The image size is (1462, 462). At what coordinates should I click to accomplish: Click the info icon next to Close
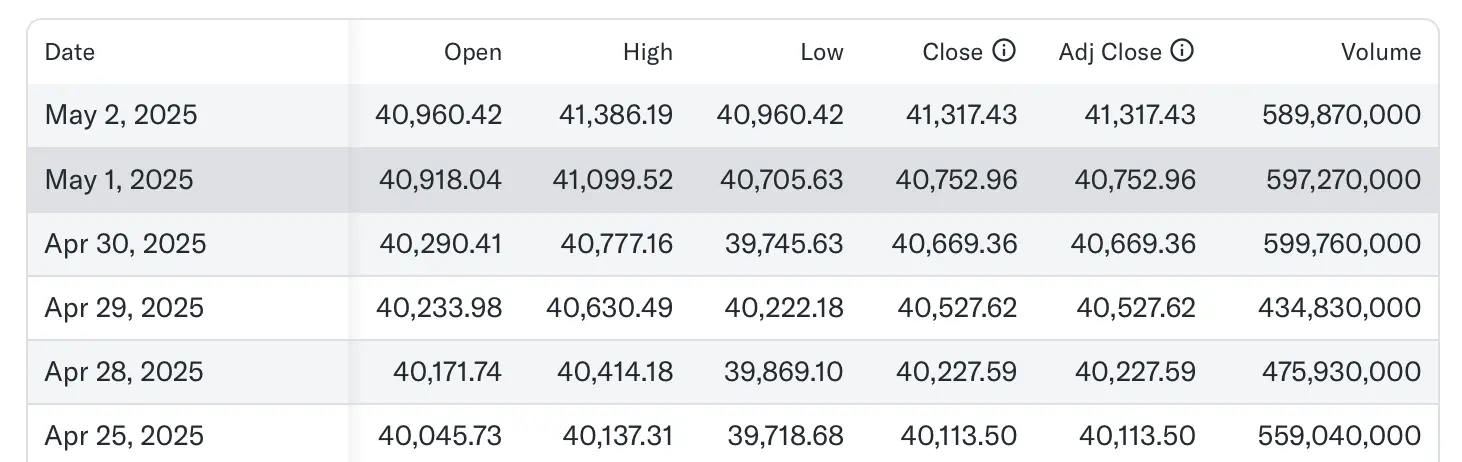(1004, 51)
